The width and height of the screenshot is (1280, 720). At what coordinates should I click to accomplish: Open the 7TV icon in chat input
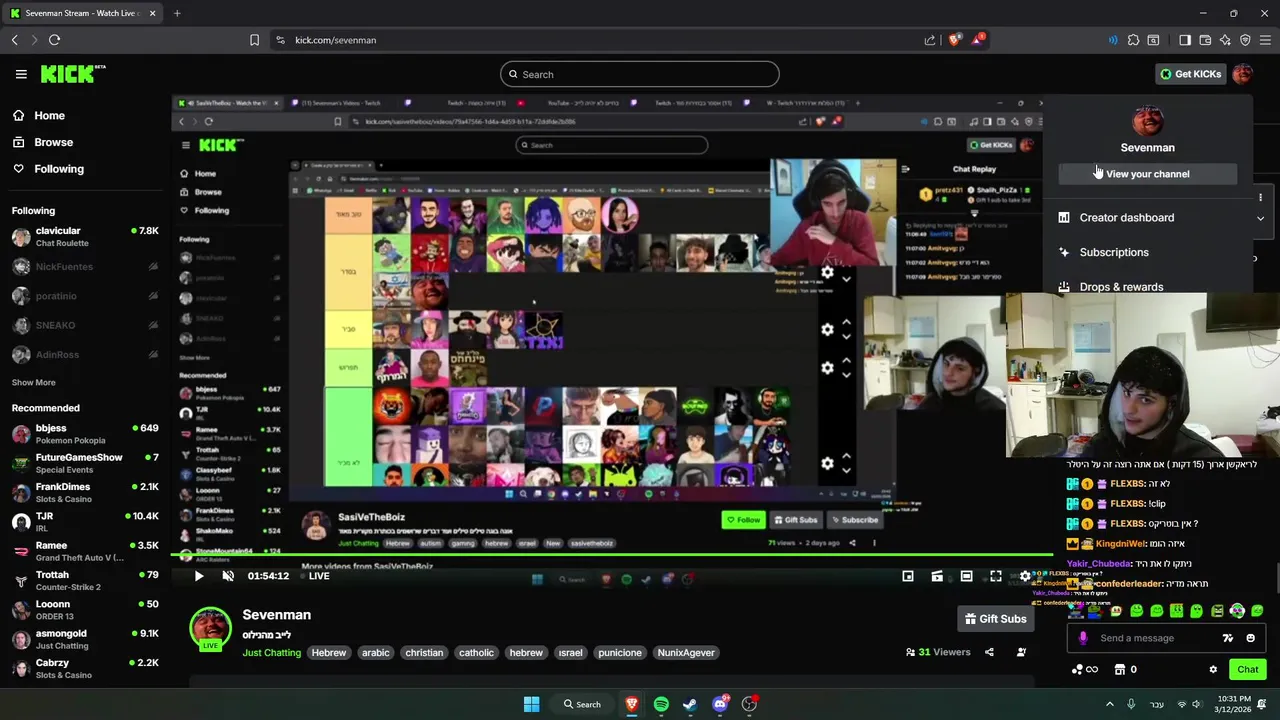1228,638
